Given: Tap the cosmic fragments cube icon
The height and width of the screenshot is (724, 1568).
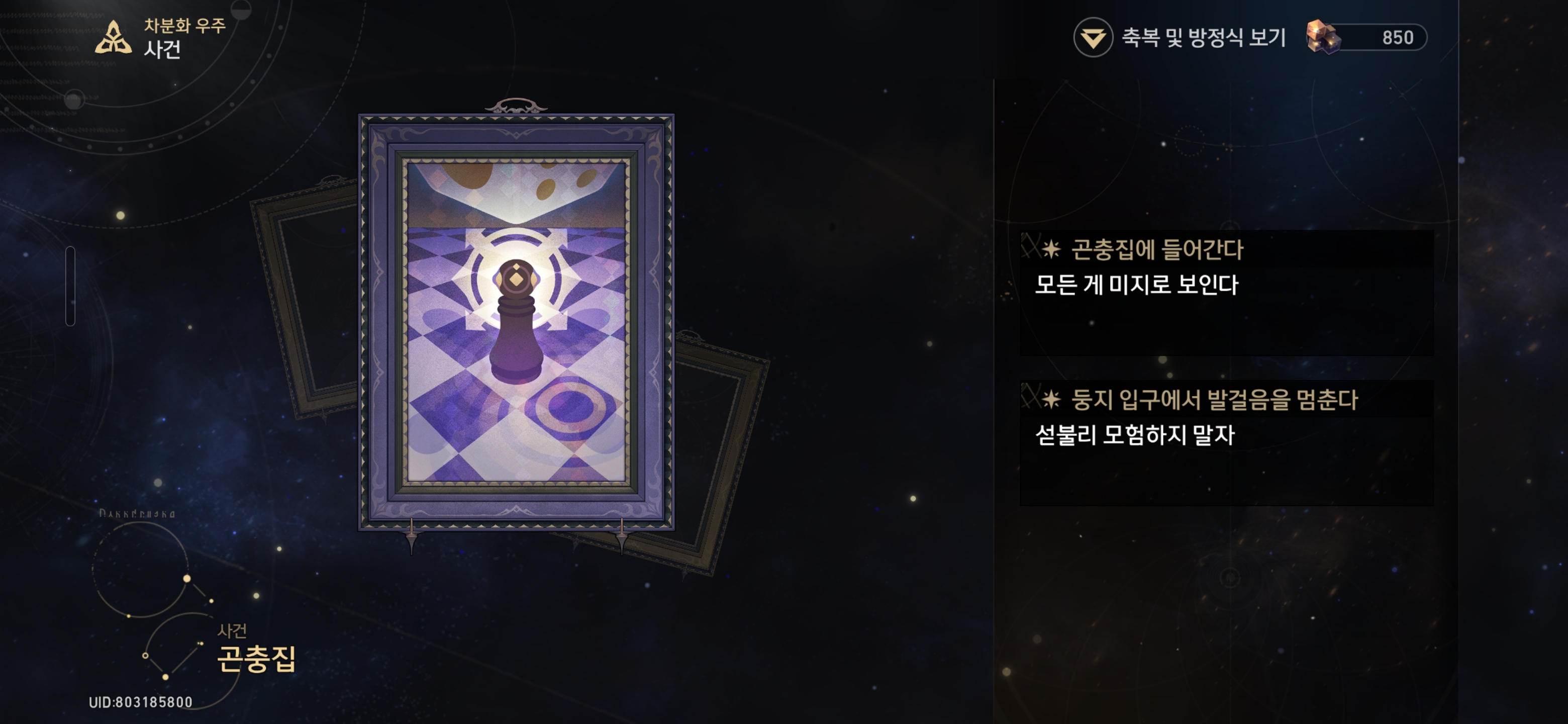Looking at the screenshot, I should click(1324, 37).
